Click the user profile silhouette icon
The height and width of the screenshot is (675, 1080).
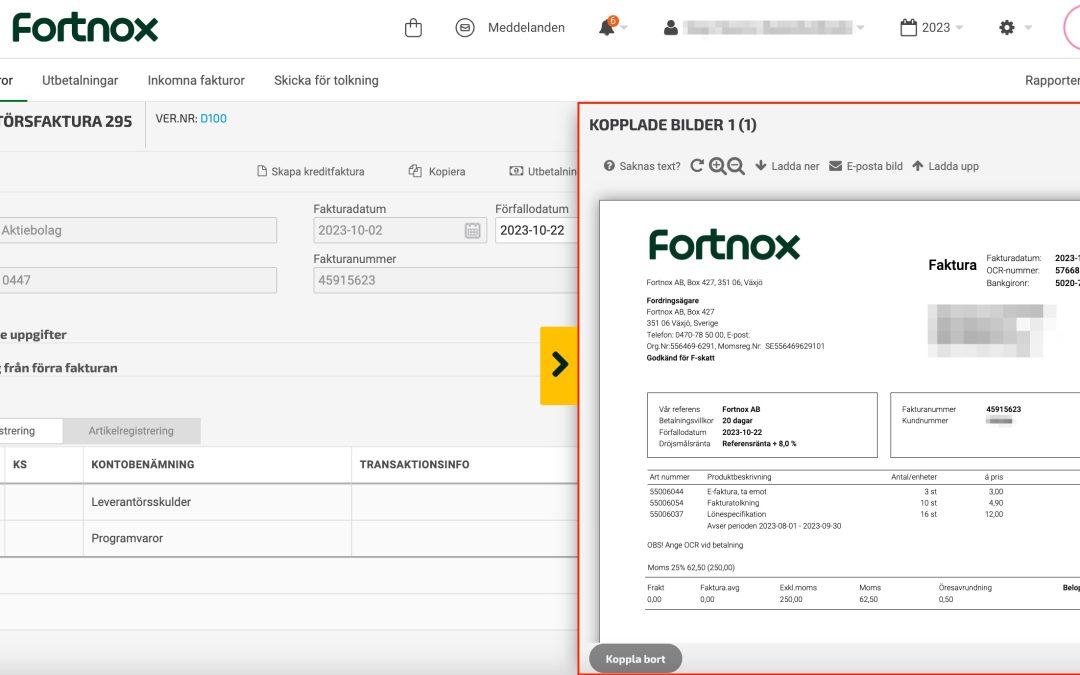tap(670, 28)
